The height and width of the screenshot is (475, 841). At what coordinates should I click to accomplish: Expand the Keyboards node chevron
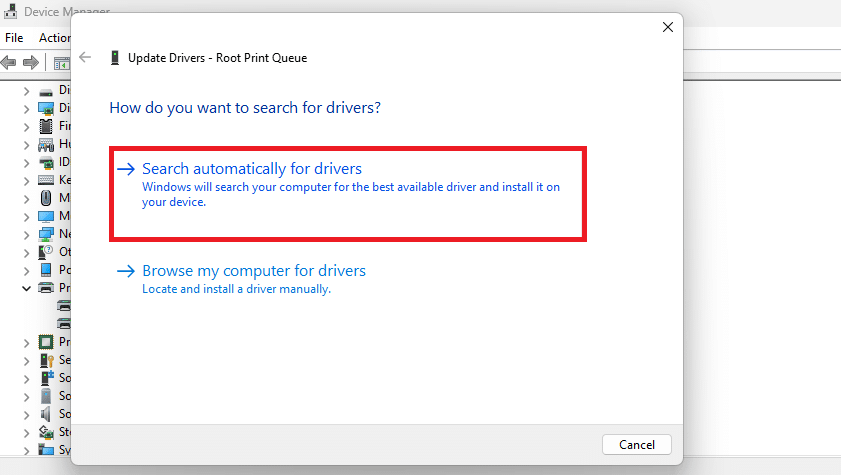[26, 181]
